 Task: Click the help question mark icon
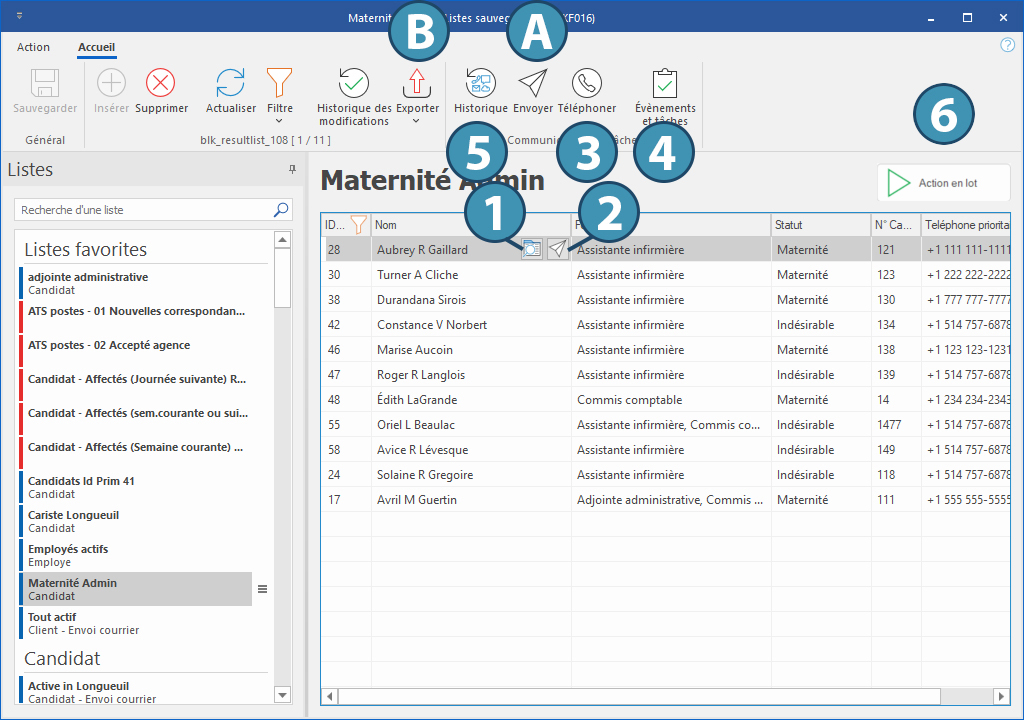pos(1007,45)
